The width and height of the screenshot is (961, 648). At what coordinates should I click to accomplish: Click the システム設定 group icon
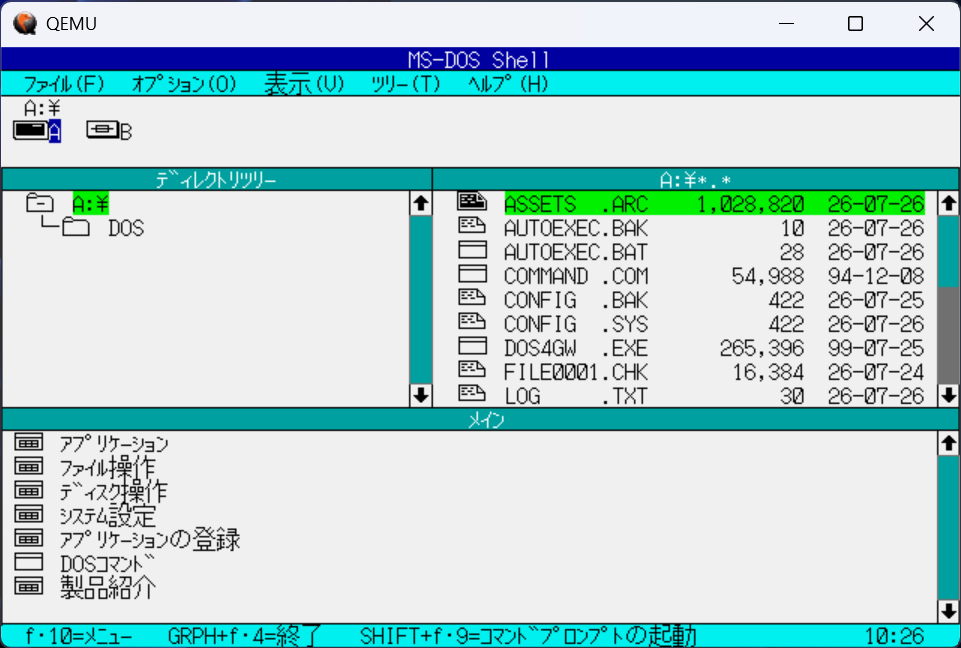pos(29,514)
